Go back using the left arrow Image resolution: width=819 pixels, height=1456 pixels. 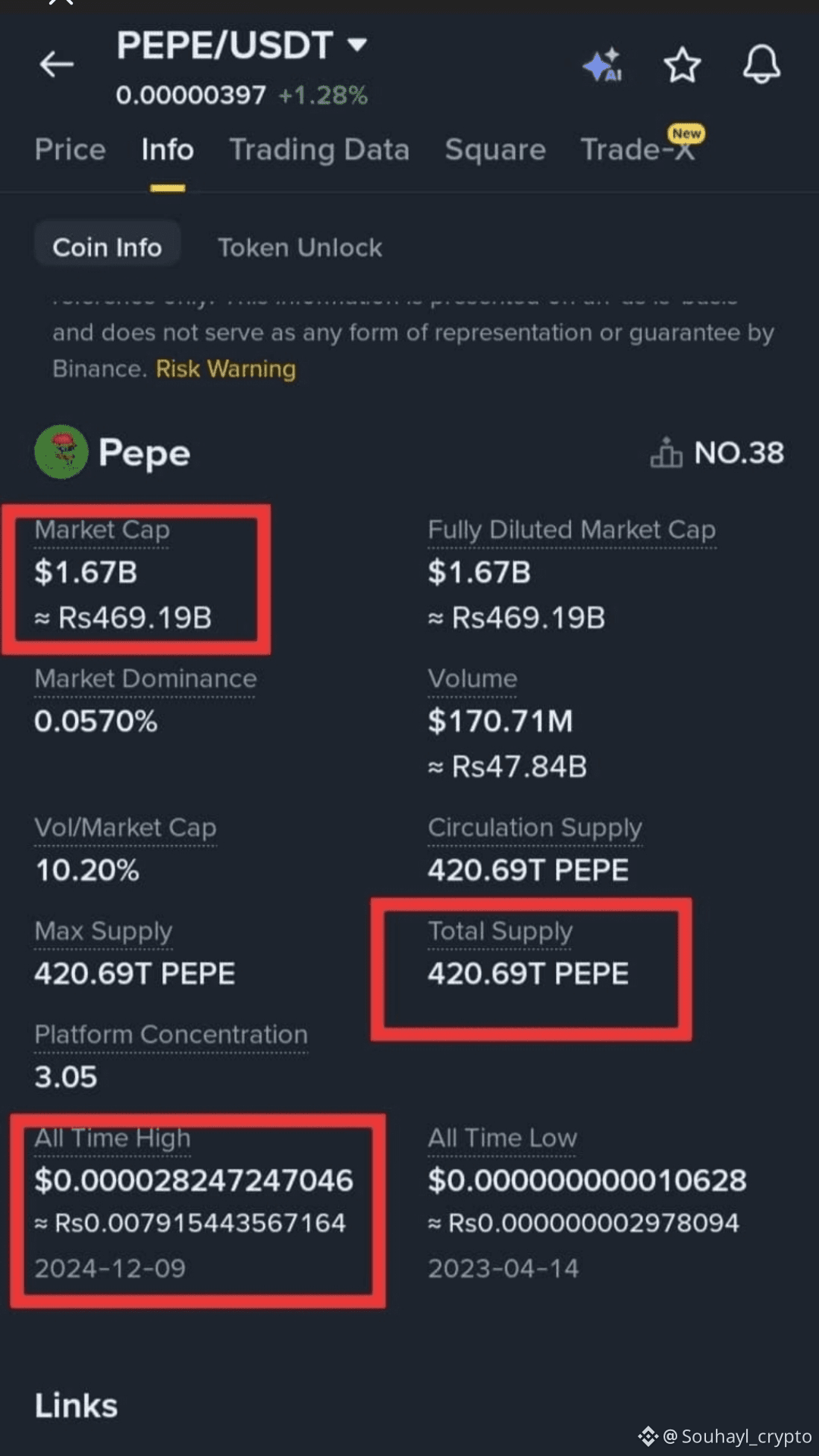57,64
